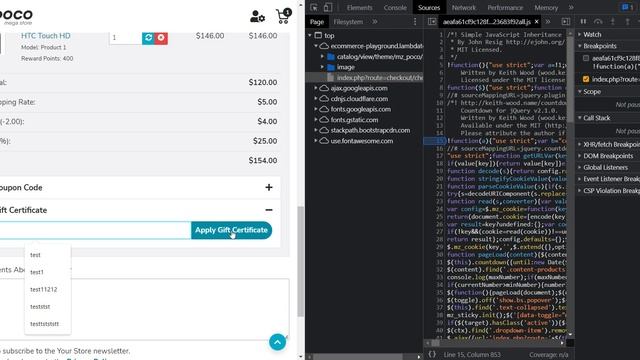
Task: Expand the Global Listeners section
Action: [x=580, y=167]
